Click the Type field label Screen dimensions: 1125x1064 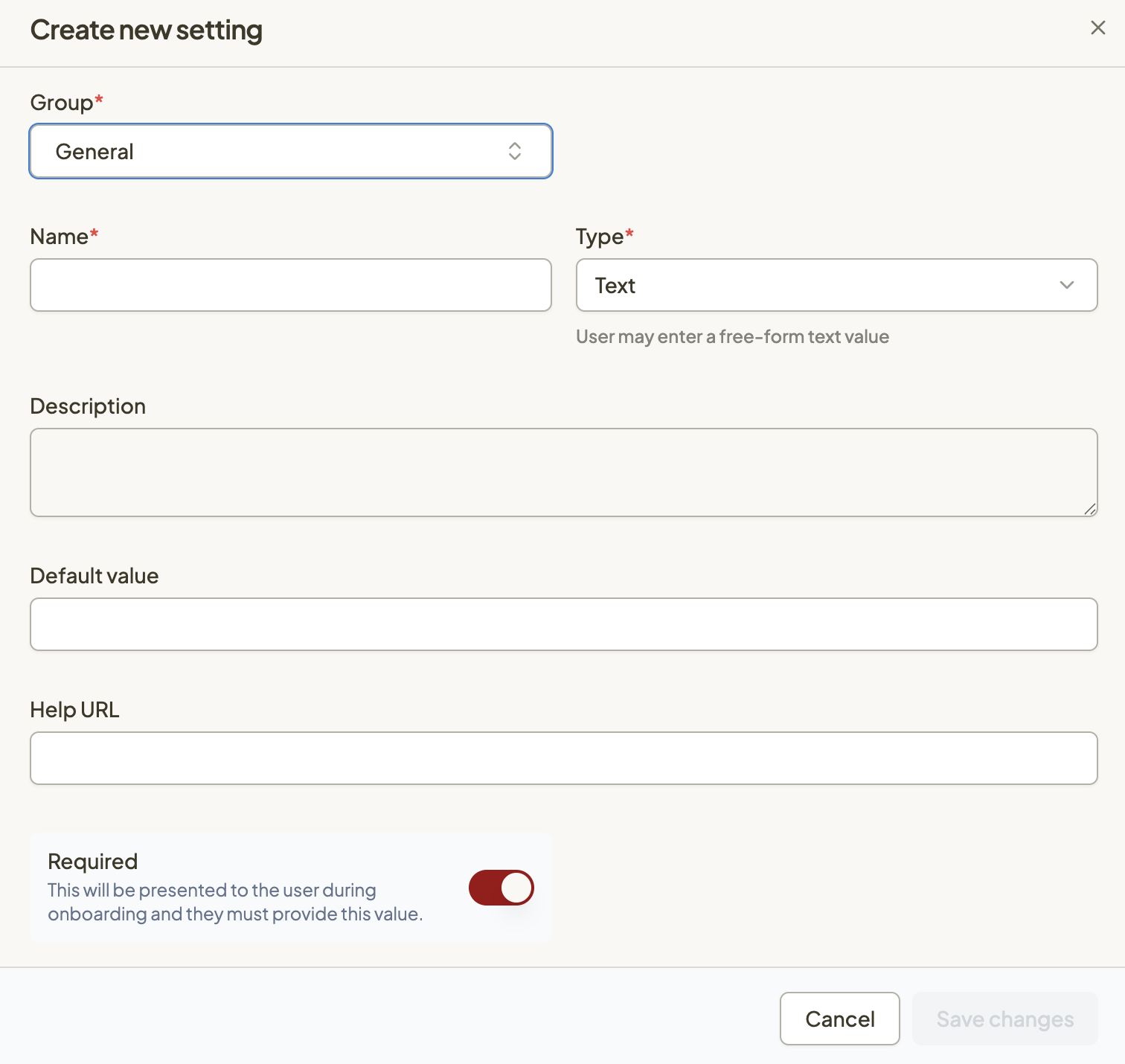pyautogui.click(x=600, y=237)
